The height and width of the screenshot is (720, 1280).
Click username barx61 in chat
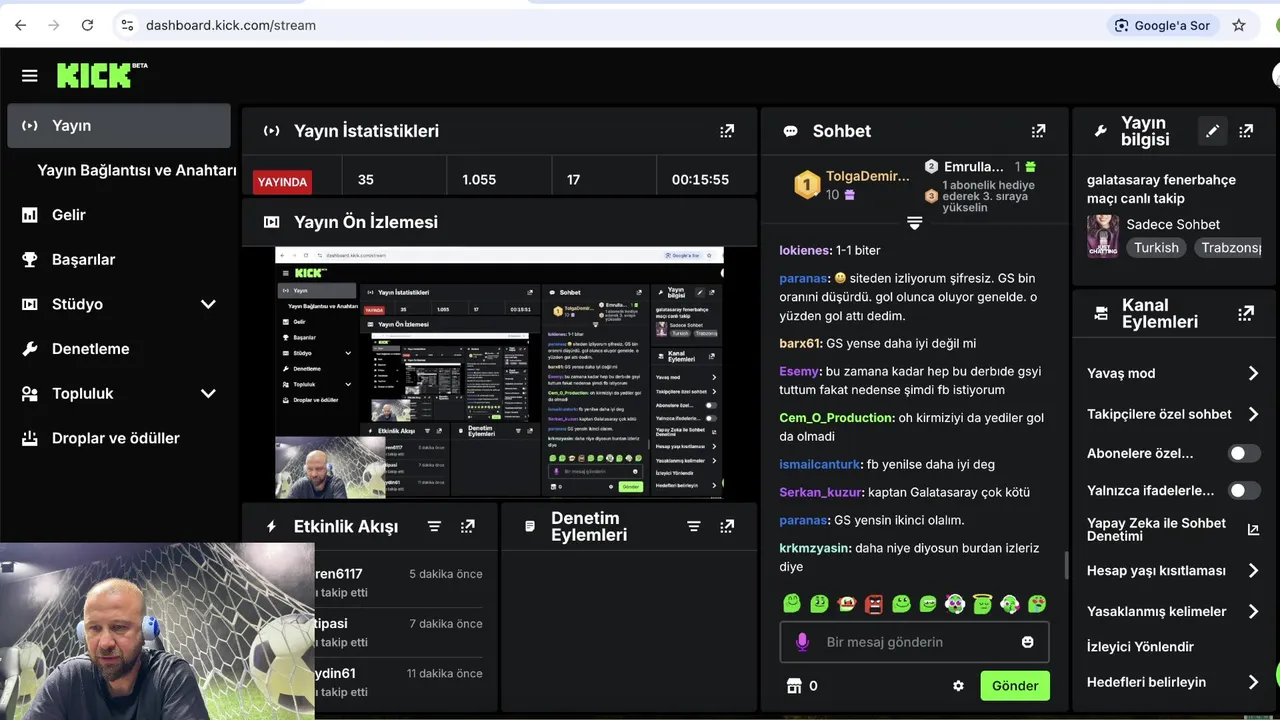click(800, 343)
